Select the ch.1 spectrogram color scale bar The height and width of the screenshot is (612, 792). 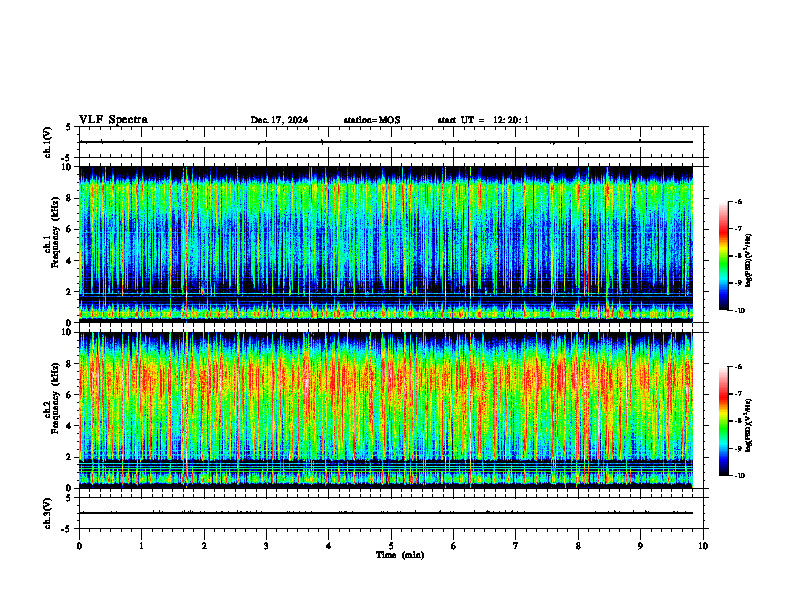[724, 256]
